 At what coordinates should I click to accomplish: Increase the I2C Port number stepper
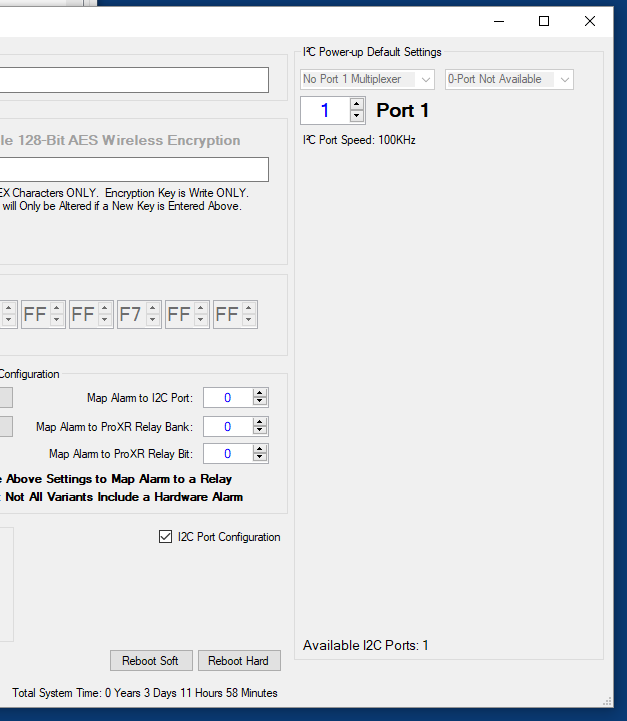(357, 104)
